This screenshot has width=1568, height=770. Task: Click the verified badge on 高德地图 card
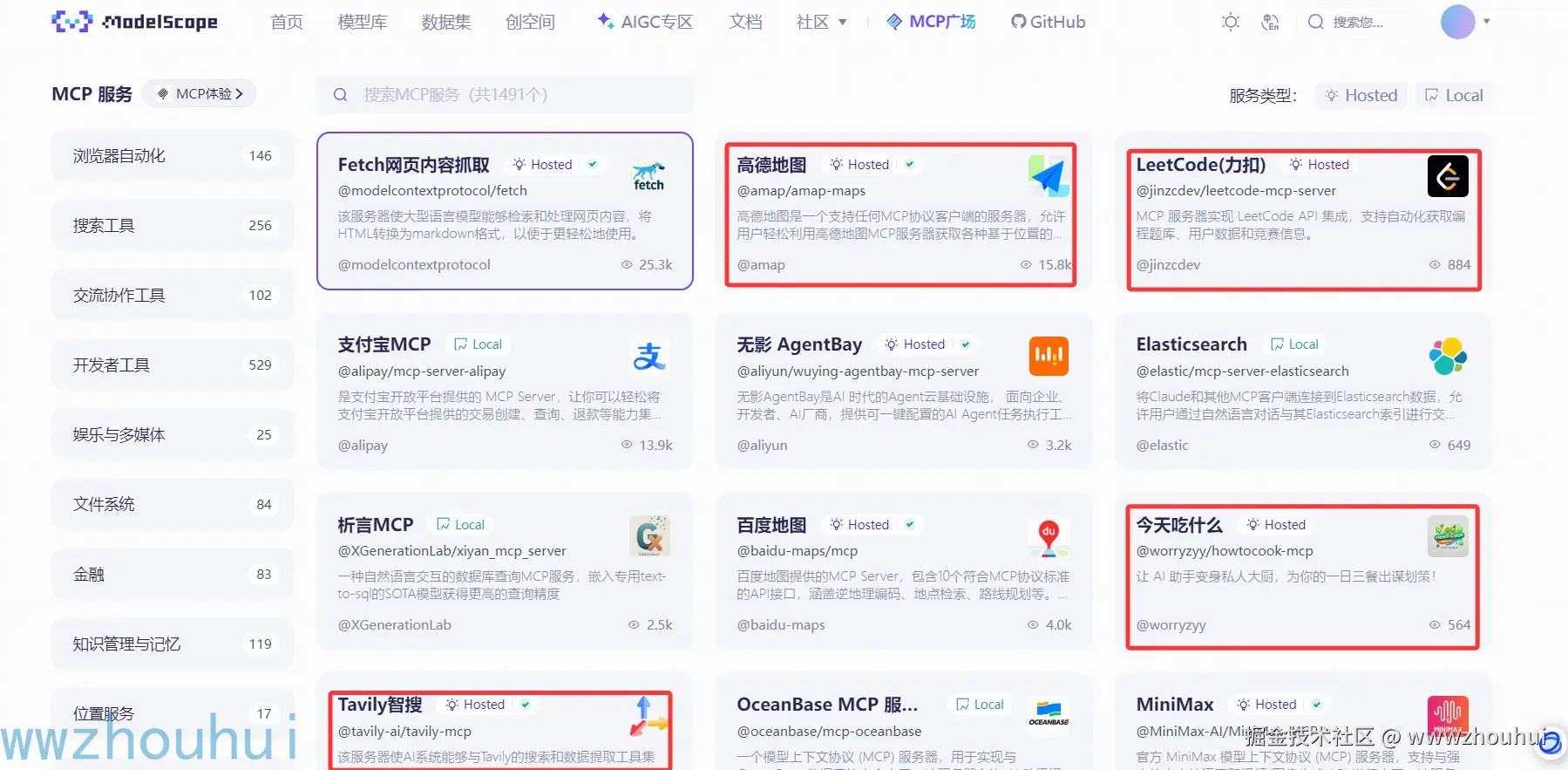[x=910, y=164]
